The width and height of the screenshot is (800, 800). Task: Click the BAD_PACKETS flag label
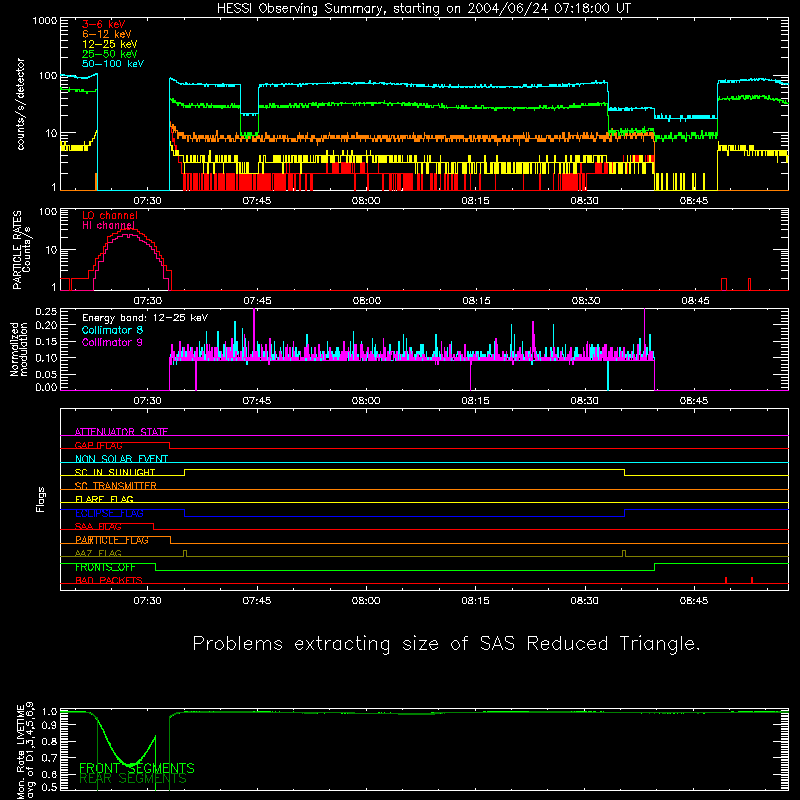[x=109, y=580]
